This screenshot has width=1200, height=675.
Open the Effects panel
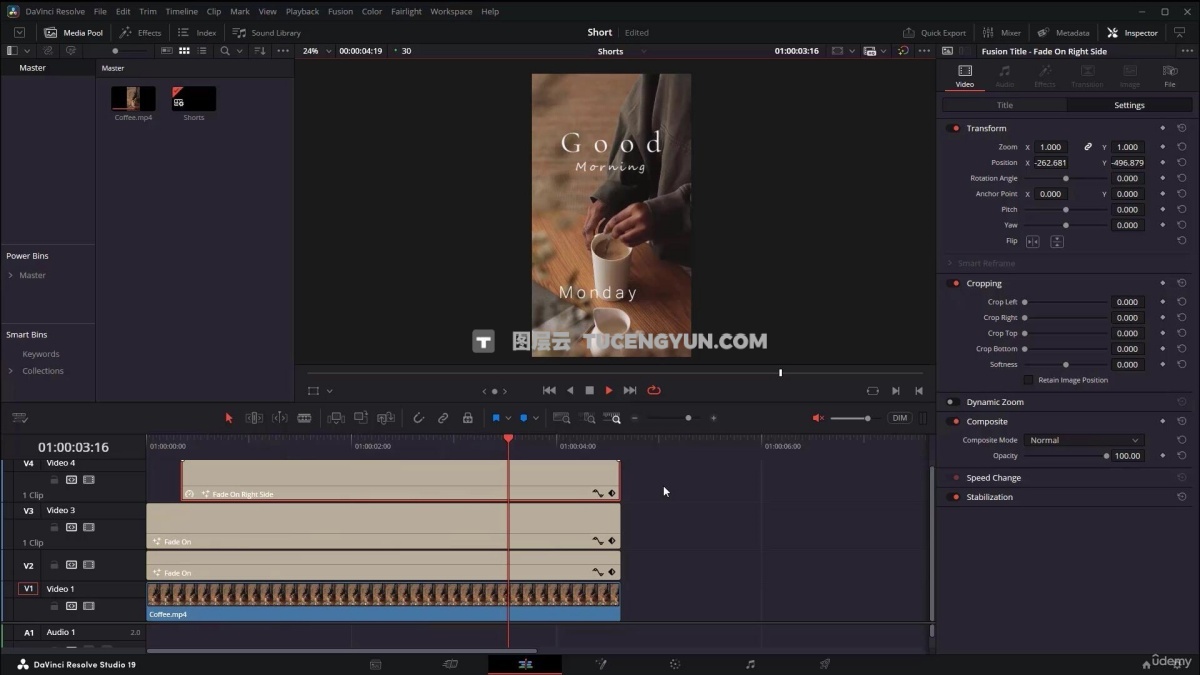pos(140,33)
